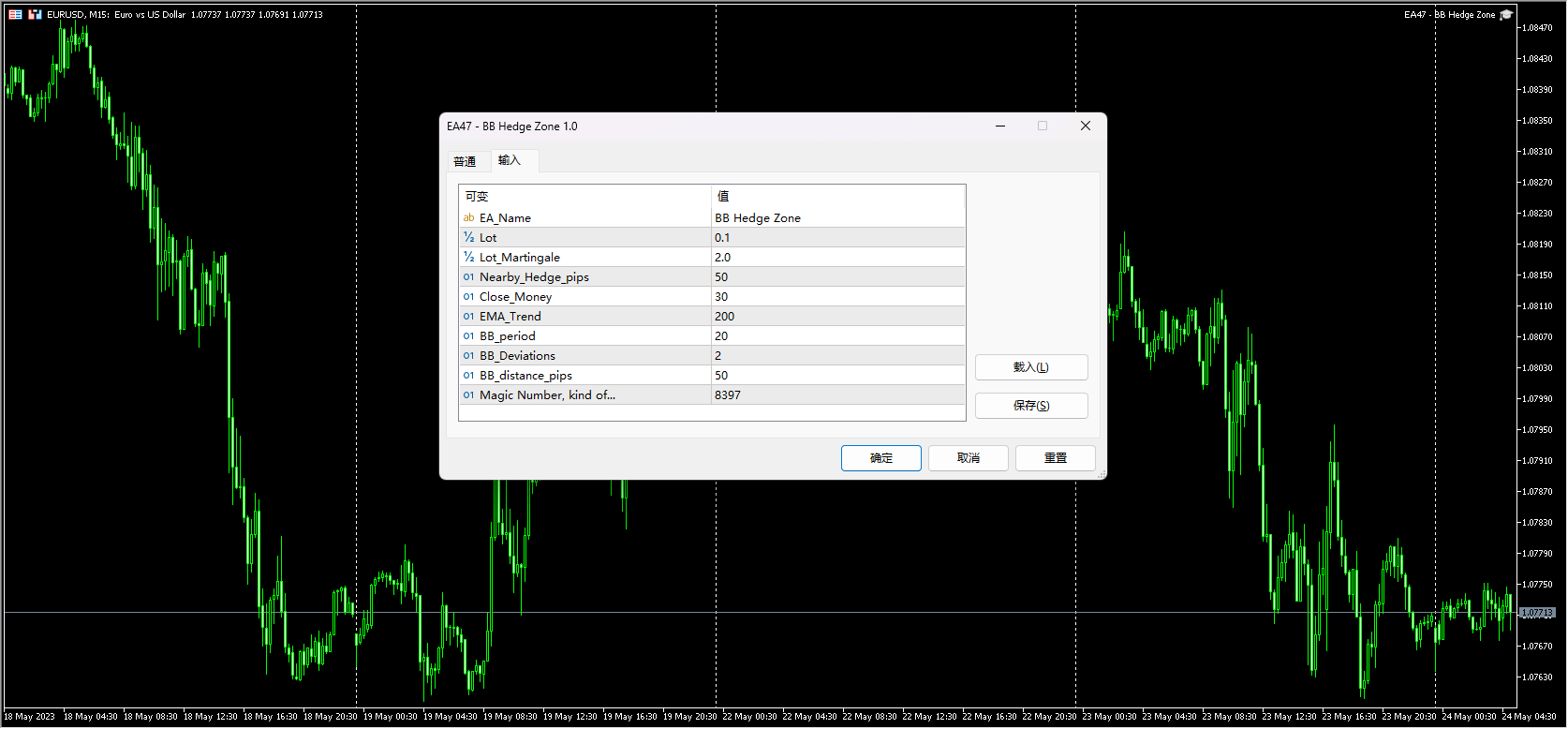Select the Lot value 0.1 cell
Image resolution: width=1568 pixels, height=729 pixels.
pyautogui.click(x=837, y=238)
